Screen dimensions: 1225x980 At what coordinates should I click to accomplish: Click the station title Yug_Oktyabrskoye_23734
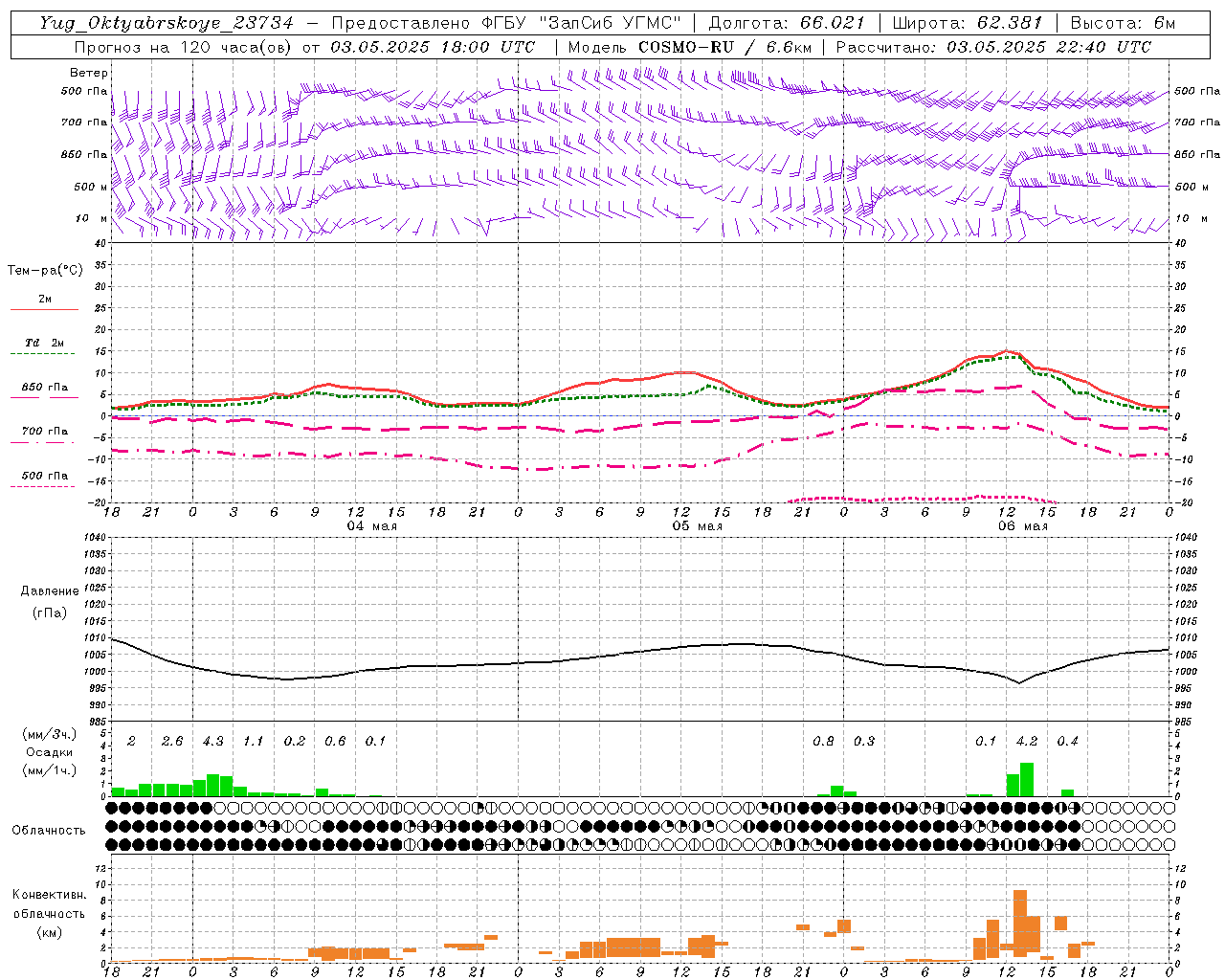tap(167, 23)
